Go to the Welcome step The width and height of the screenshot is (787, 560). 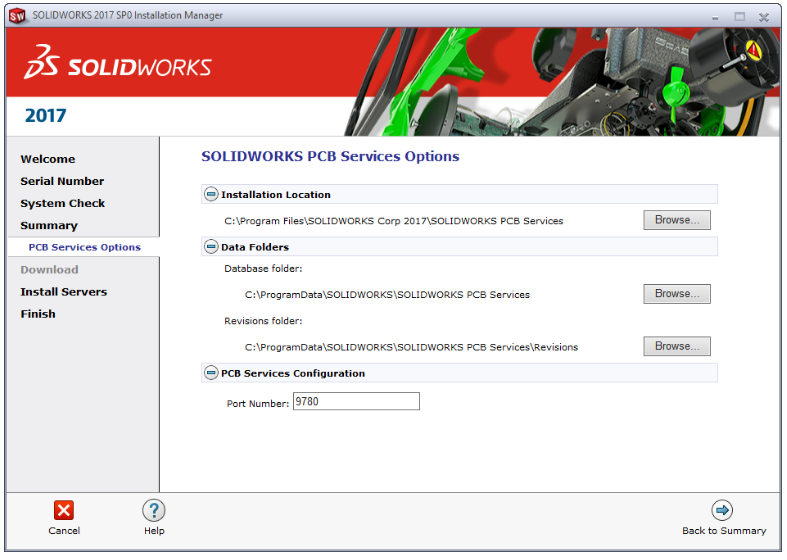coord(48,159)
